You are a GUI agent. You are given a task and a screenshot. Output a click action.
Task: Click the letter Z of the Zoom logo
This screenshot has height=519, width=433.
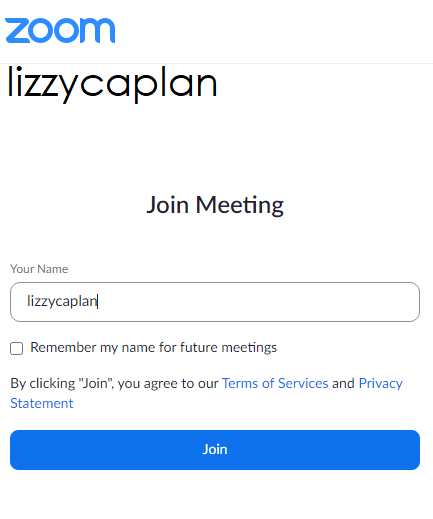18,30
